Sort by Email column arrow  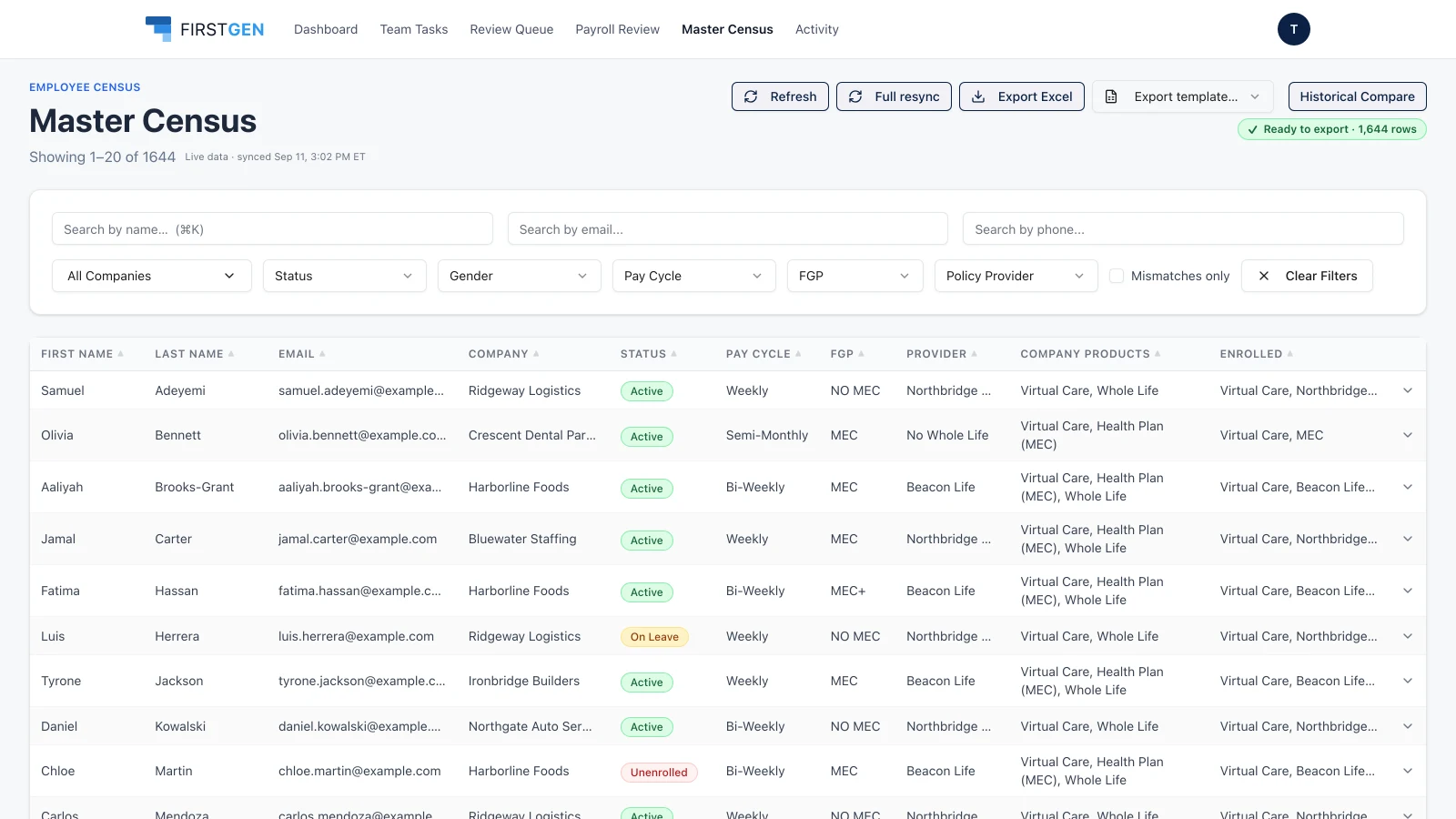[322, 354]
